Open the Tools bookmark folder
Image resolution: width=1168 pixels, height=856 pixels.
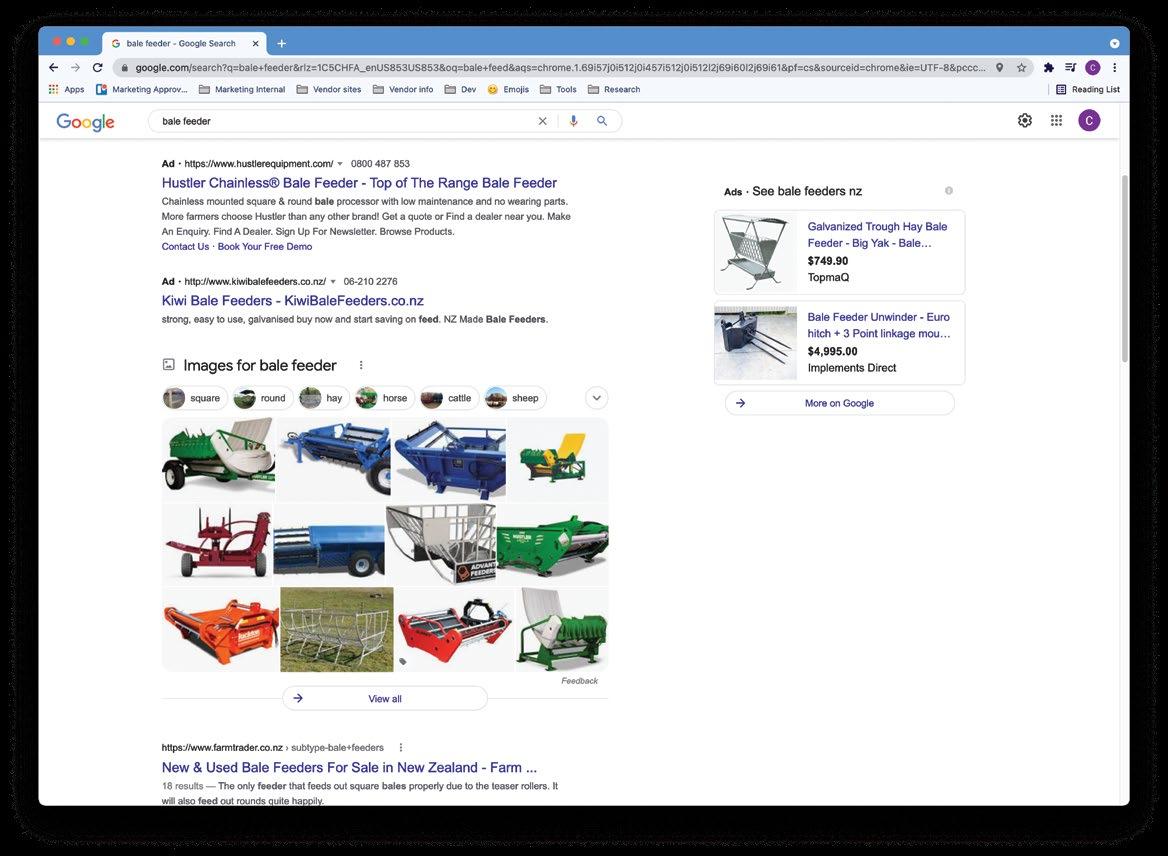558,89
